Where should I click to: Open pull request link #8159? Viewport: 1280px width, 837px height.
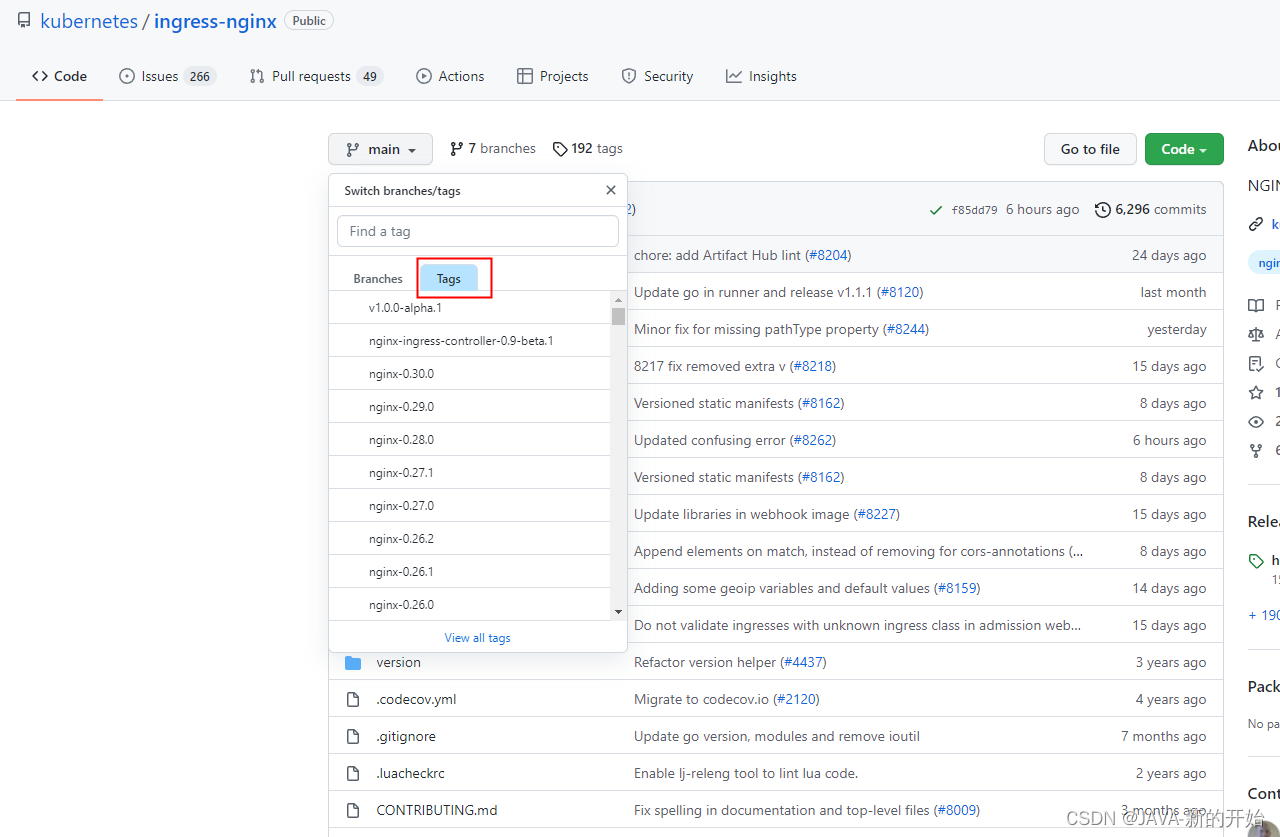(958, 588)
